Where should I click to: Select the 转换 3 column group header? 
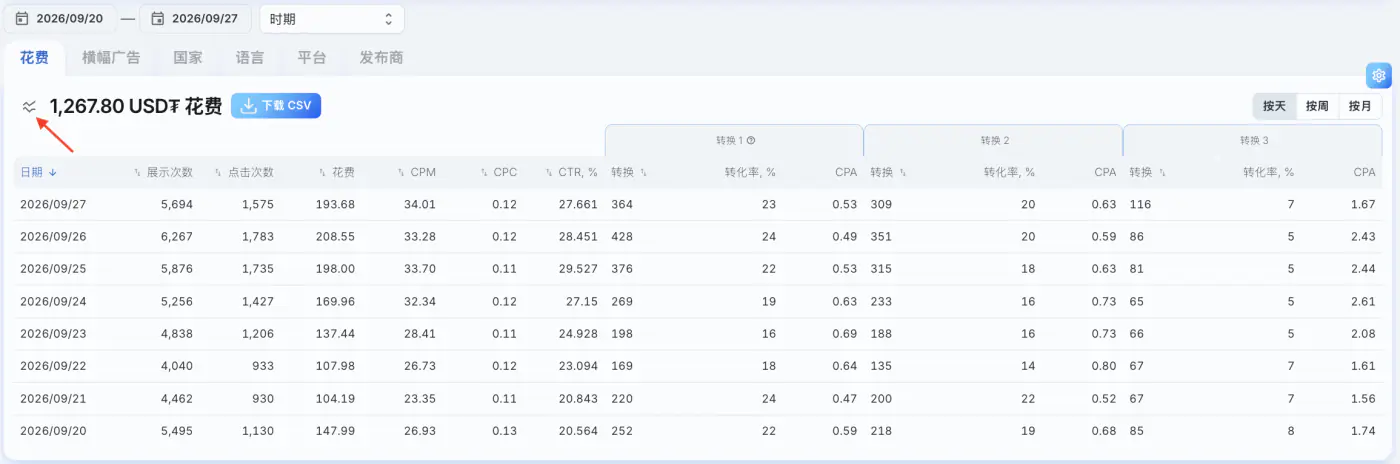[x=1254, y=141]
